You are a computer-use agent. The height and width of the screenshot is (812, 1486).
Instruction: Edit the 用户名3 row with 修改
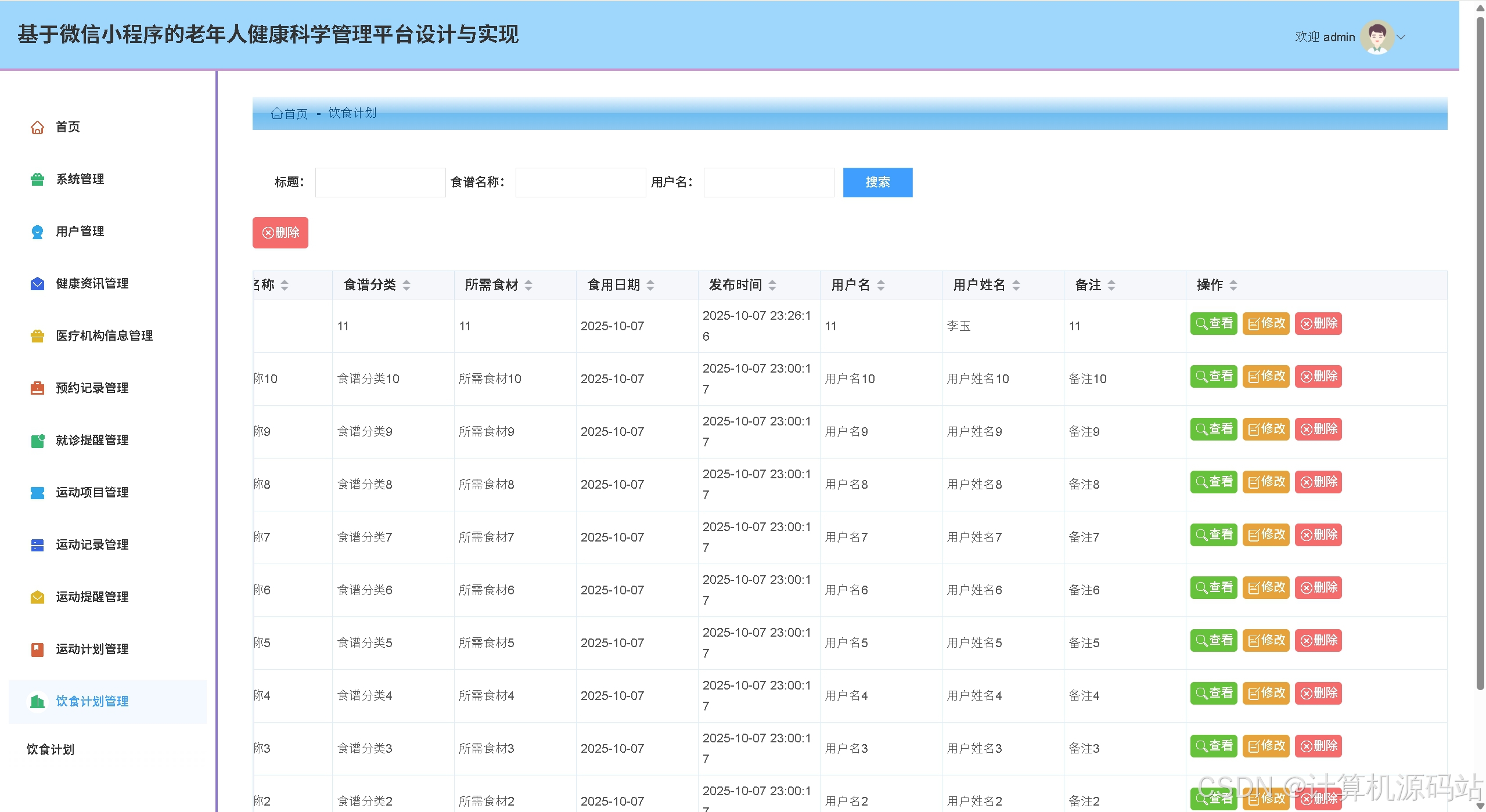(x=1266, y=746)
